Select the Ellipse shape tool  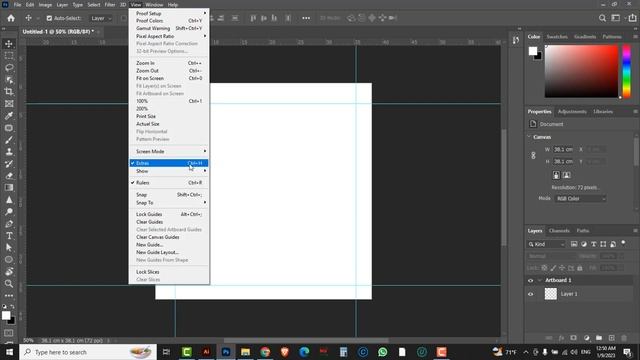coord(9,260)
